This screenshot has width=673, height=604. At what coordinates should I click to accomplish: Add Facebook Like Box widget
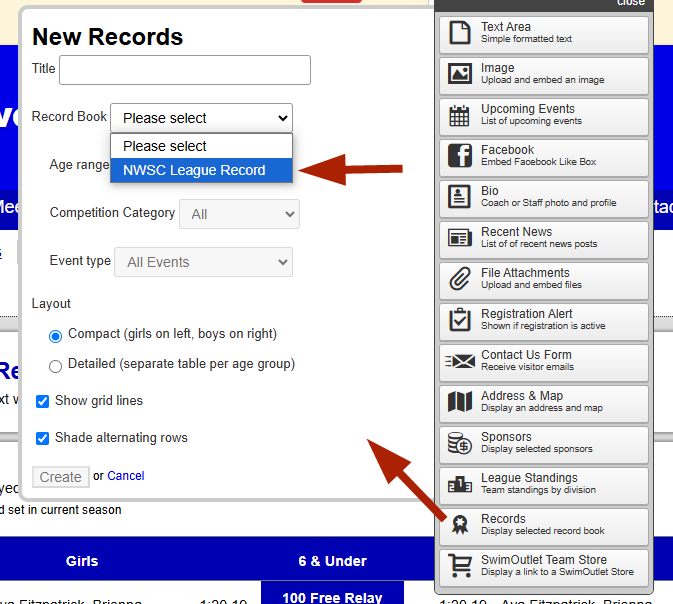point(544,158)
